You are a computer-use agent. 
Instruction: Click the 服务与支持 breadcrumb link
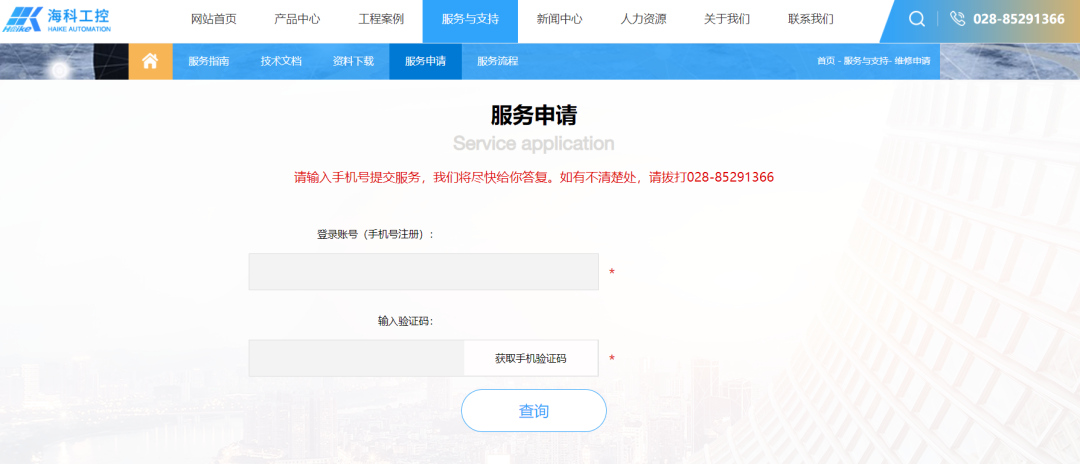point(866,61)
